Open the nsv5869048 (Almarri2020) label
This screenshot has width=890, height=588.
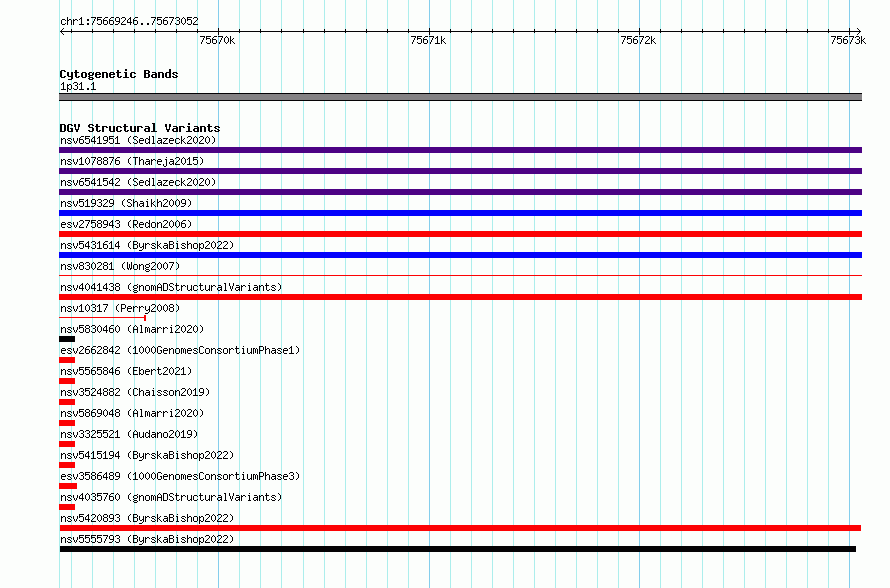132,413
